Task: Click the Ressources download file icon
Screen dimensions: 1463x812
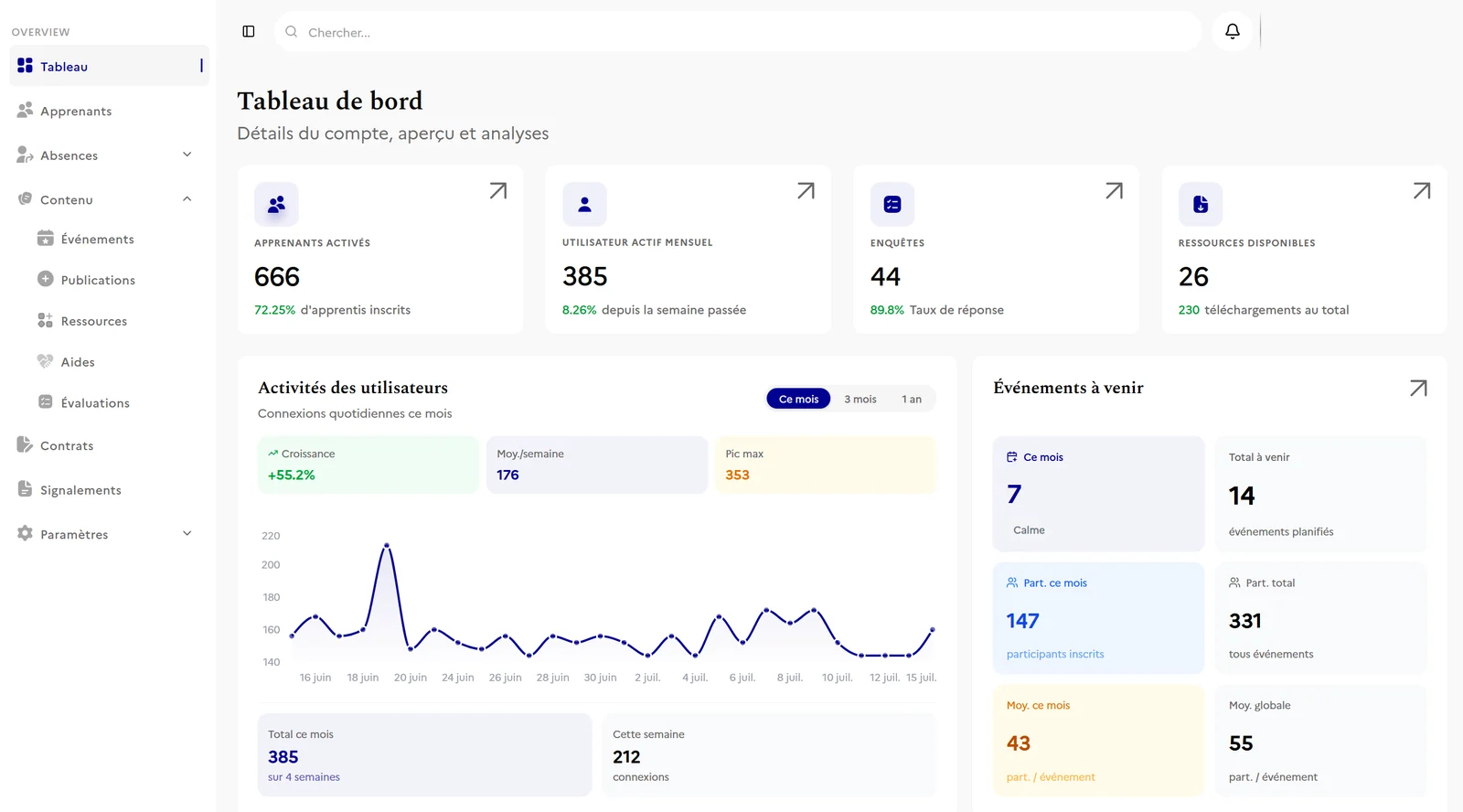Action: click(x=1201, y=205)
